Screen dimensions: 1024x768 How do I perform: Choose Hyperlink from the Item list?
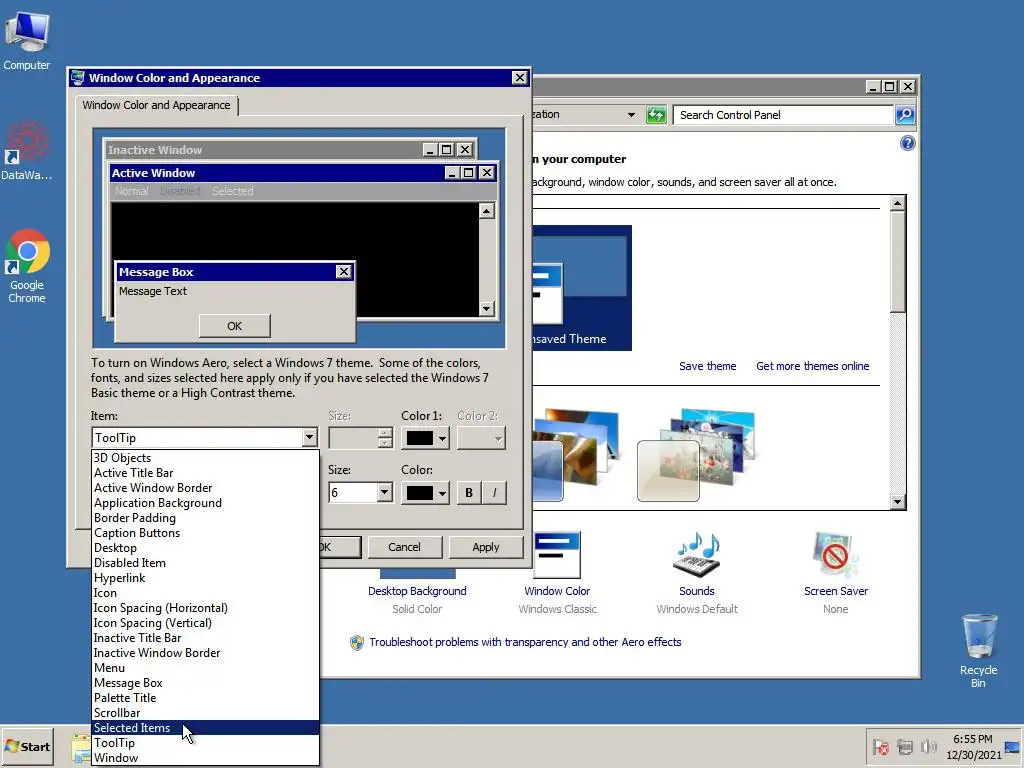205,578
